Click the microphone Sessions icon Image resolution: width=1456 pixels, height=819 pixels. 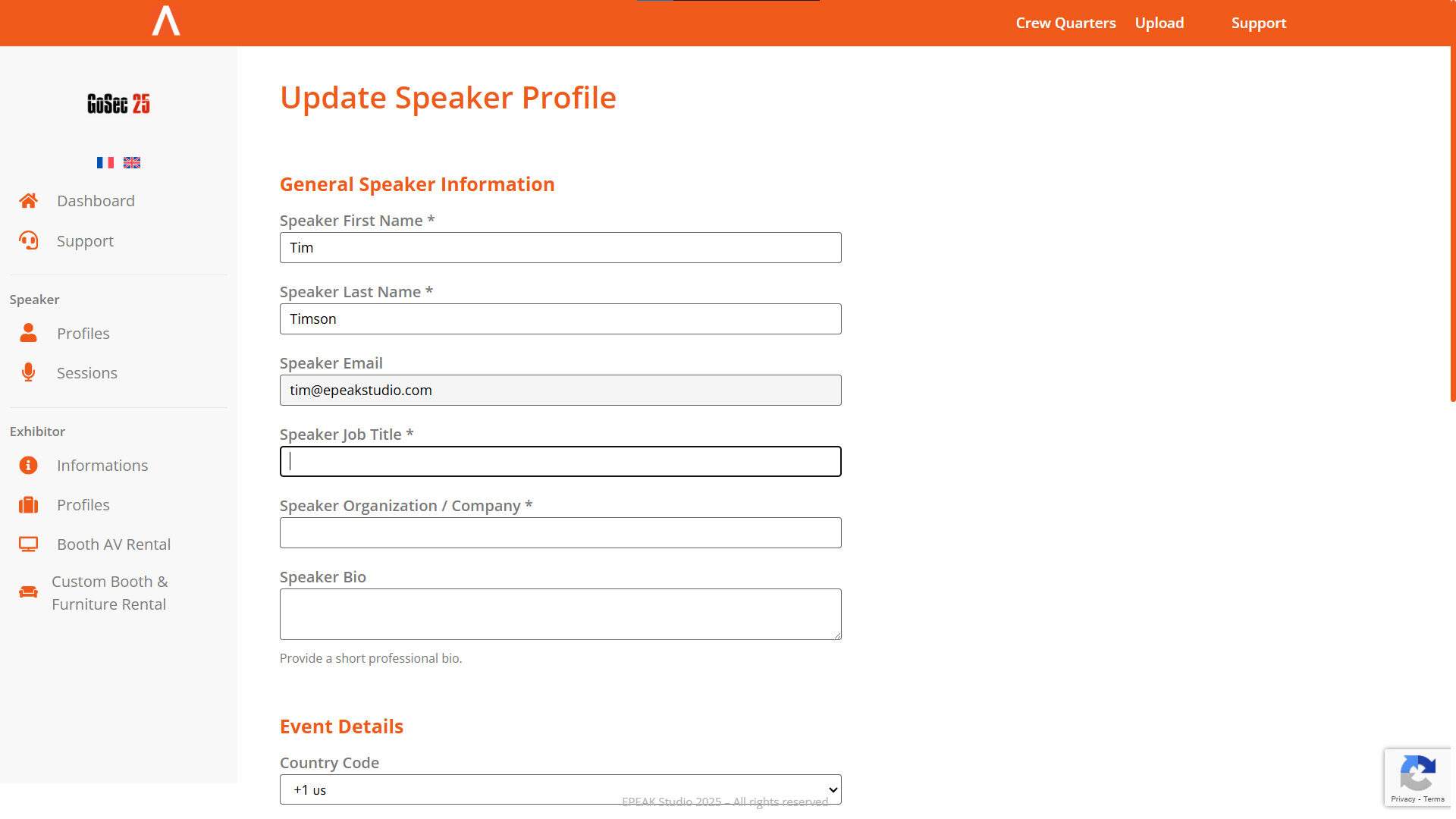[x=28, y=373]
